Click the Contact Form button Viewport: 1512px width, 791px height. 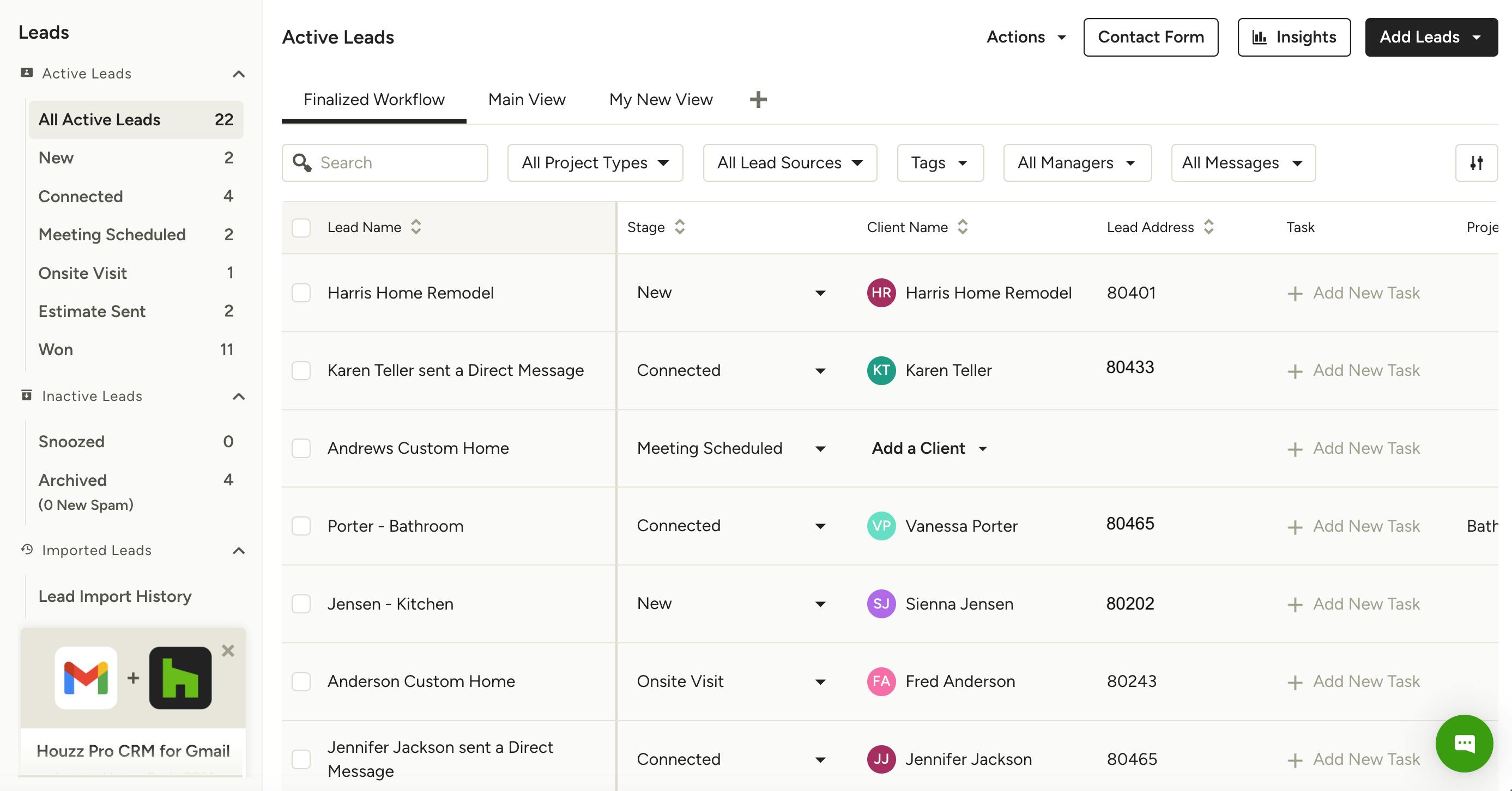(1150, 37)
